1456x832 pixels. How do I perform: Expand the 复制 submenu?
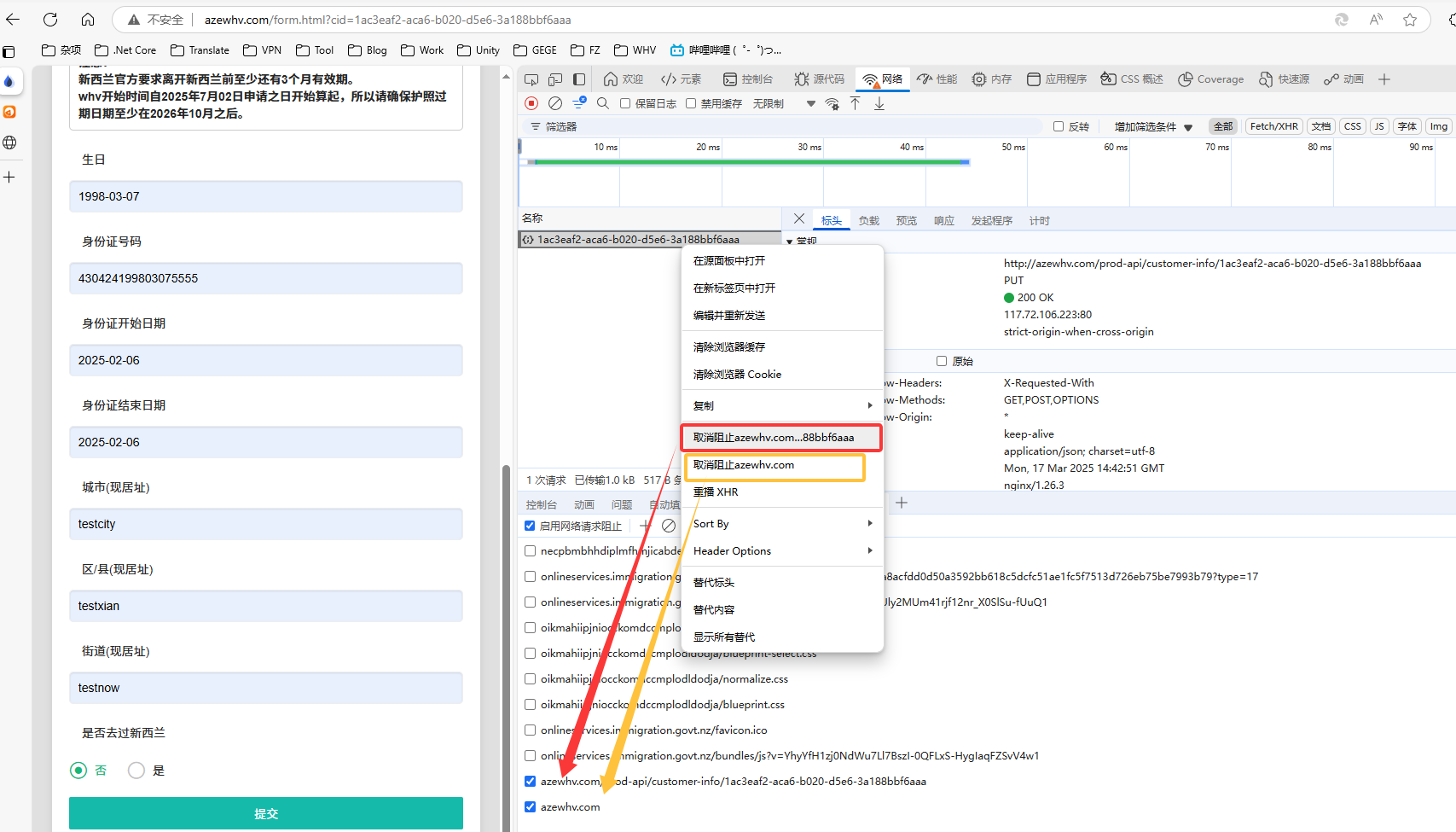point(781,405)
